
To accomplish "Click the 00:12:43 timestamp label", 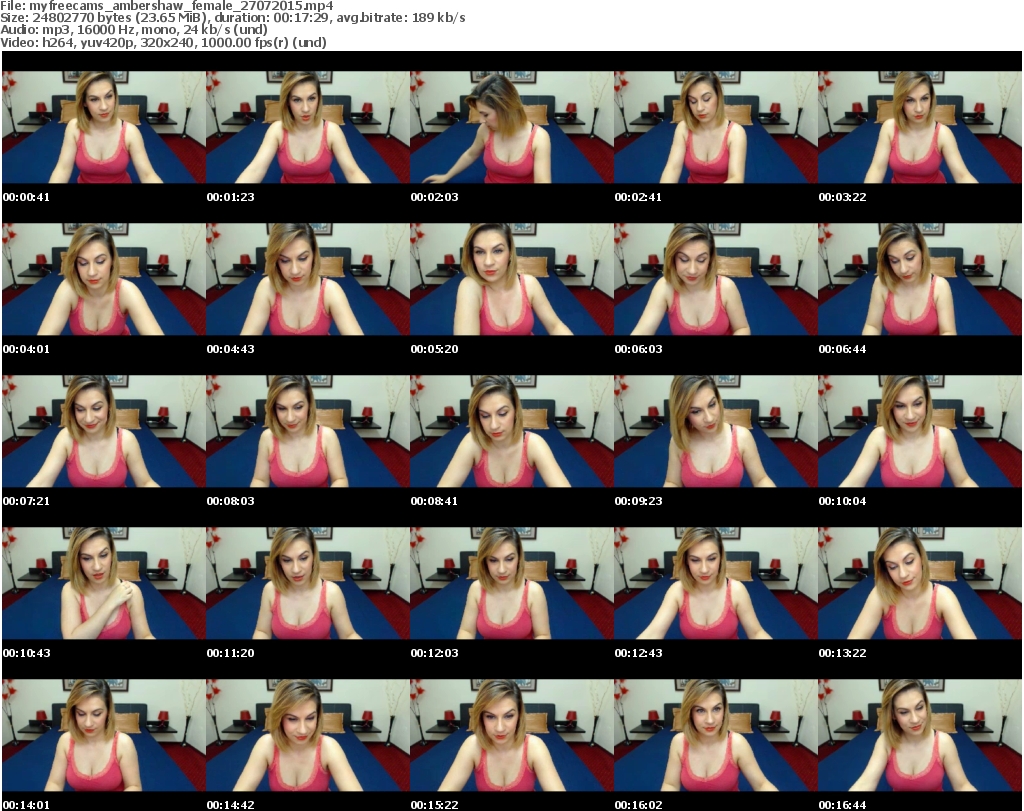I will click(638, 653).
